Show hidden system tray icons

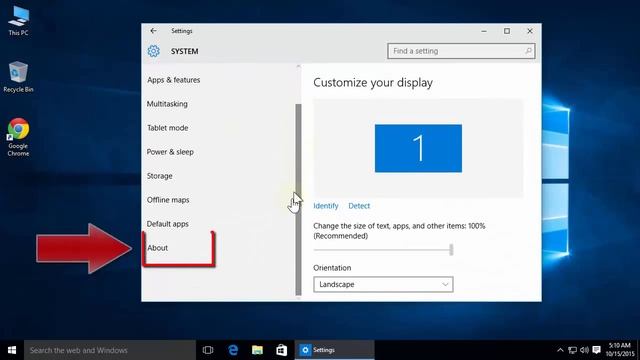(x=560, y=350)
